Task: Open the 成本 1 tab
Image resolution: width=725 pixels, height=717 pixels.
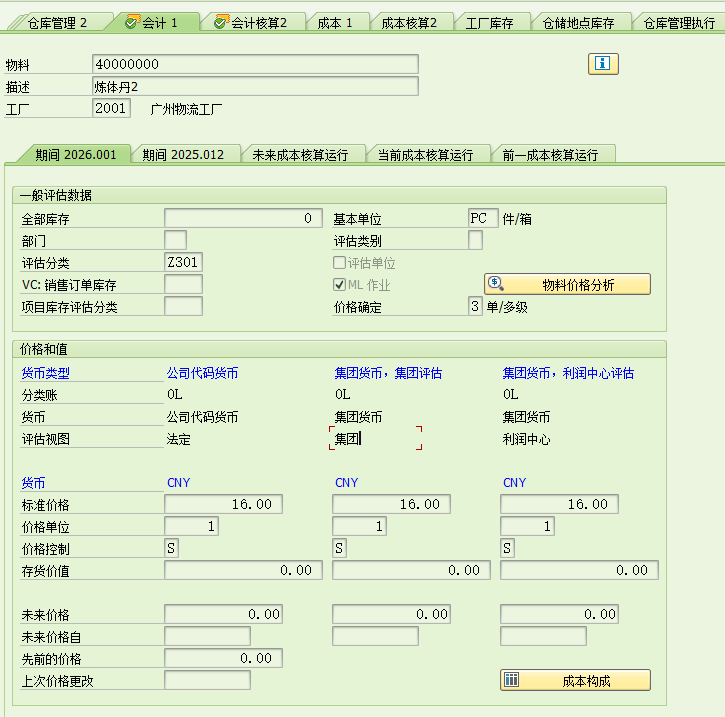Action: click(335, 22)
